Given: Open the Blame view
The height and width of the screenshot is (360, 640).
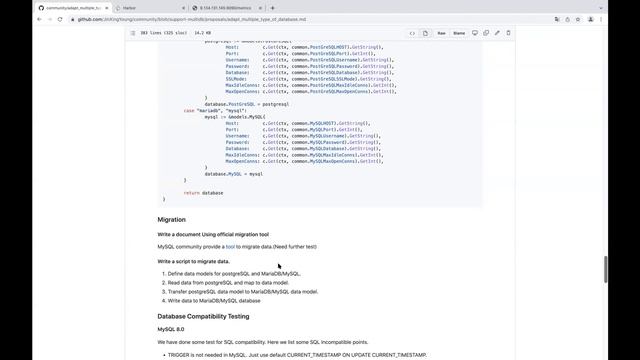Looking at the screenshot, I should [x=459, y=33].
